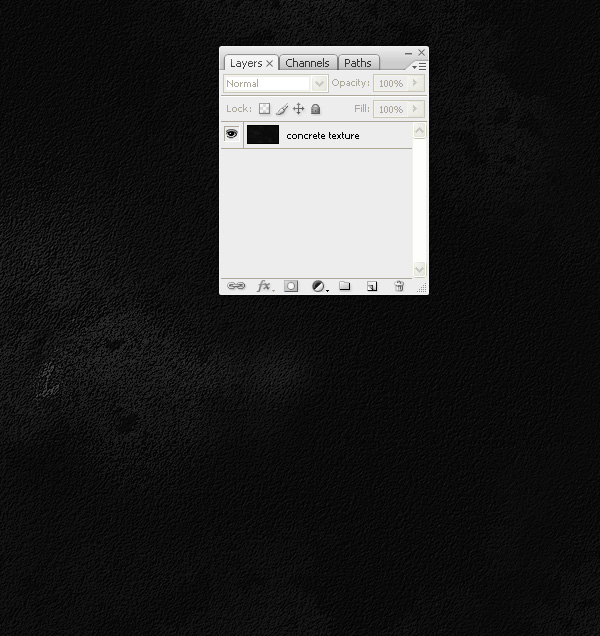This screenshot has width=600, height=636.
Task: Click the Link layers icon
Action: 236,286
